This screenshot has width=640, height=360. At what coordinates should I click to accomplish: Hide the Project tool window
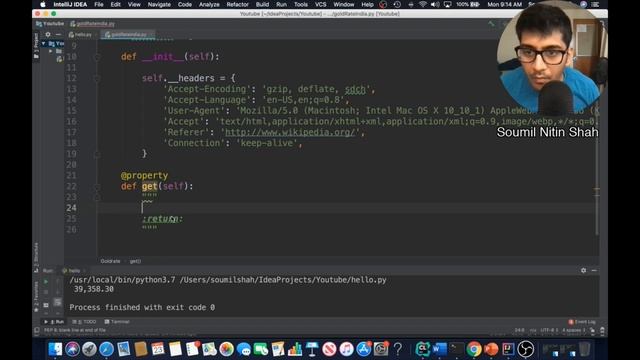click(x=58, y=35)
